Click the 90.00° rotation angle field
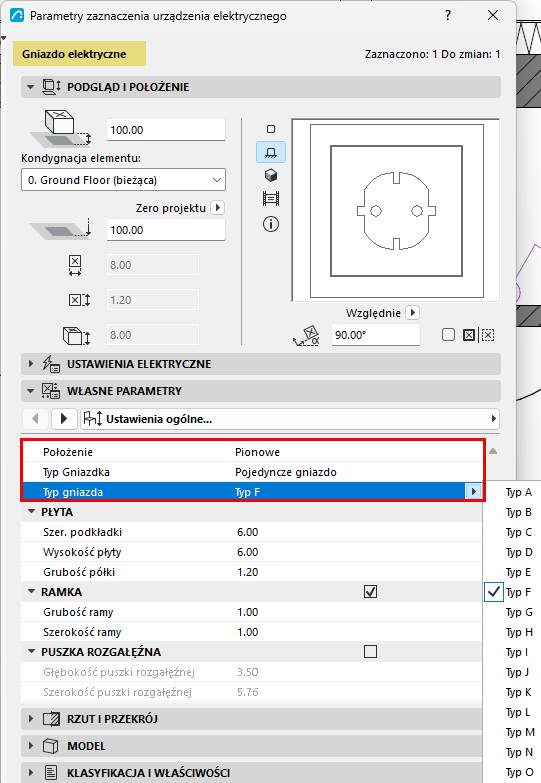The width and height of the screenshot is (541, 783). point(376,335)
